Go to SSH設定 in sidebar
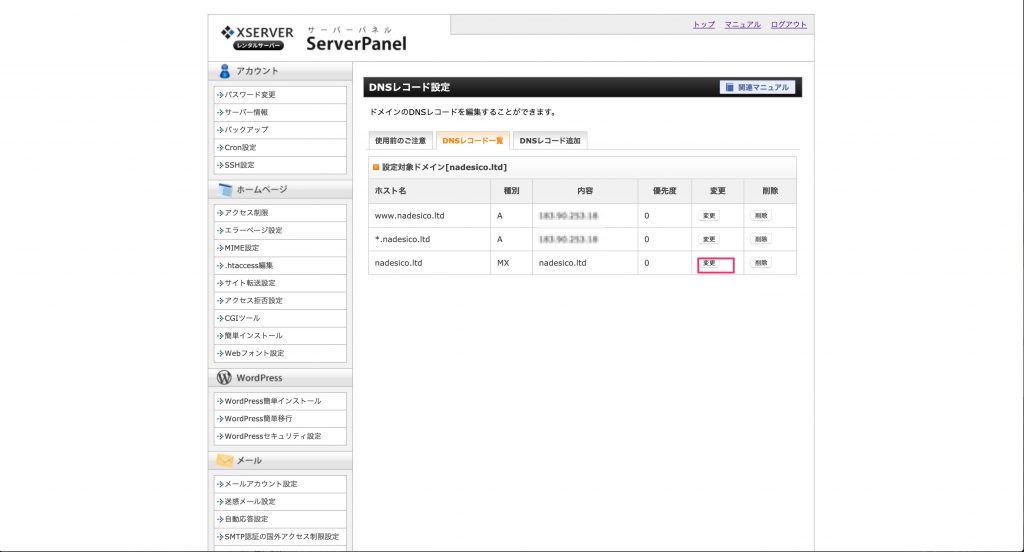This screenshot has width=1024, height=552. (239, 165)
